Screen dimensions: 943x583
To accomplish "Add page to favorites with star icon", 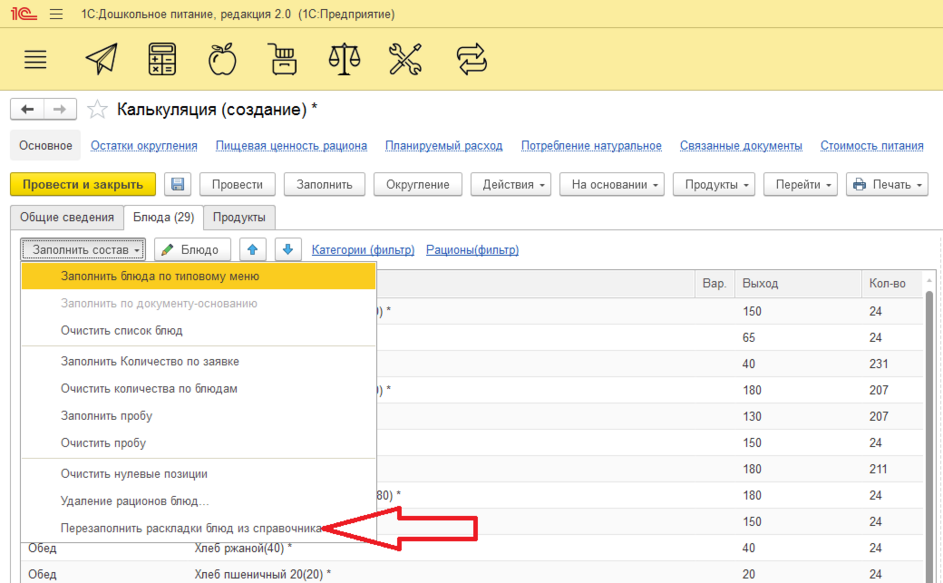I will pos(97,110).
